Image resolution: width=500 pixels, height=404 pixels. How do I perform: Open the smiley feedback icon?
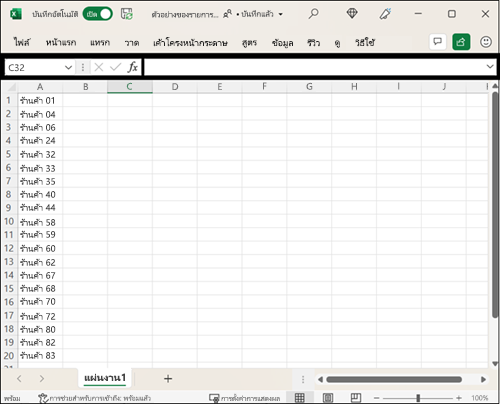click(x=486, y=42)
